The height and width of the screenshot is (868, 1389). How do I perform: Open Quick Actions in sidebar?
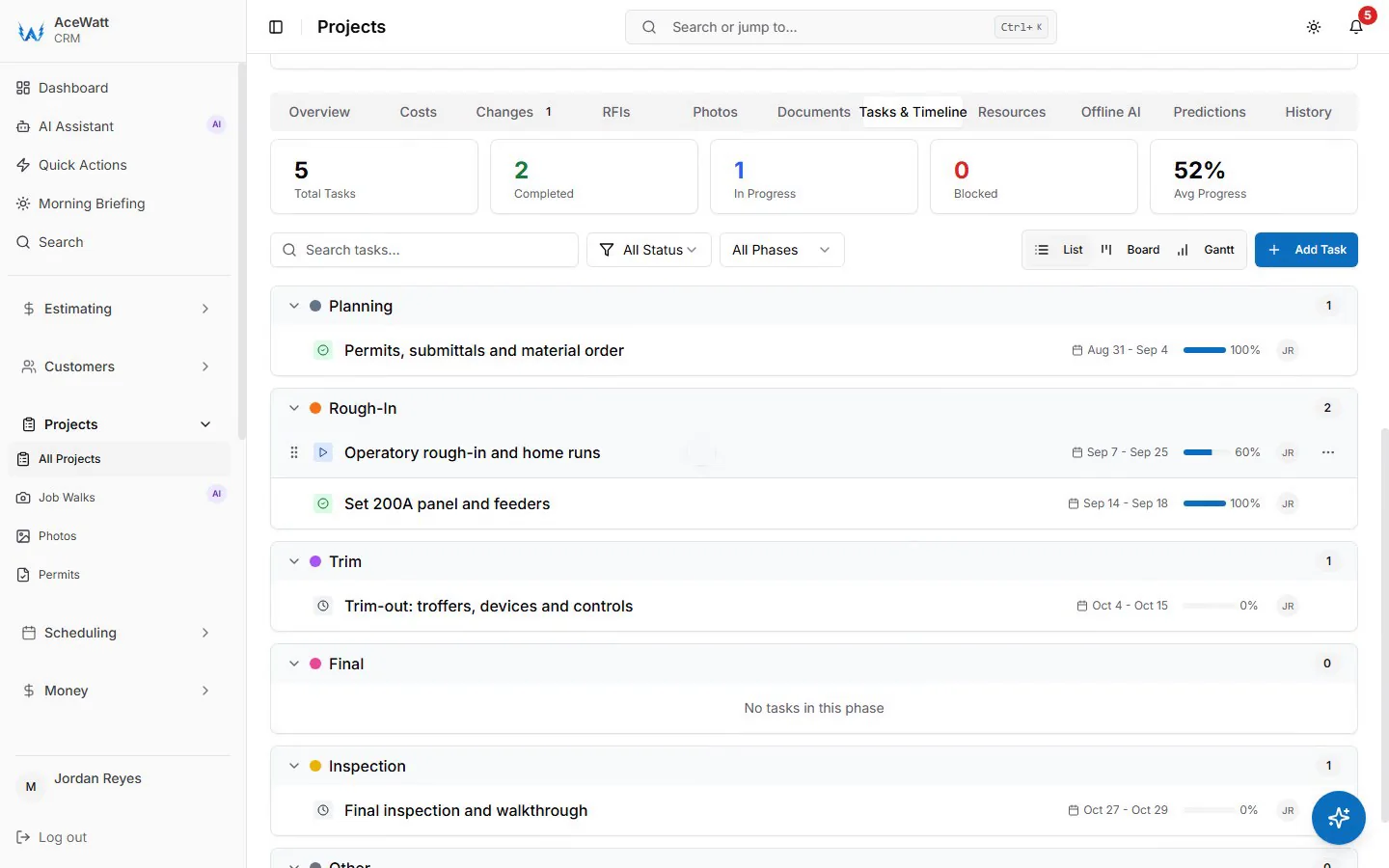[120, 165]
